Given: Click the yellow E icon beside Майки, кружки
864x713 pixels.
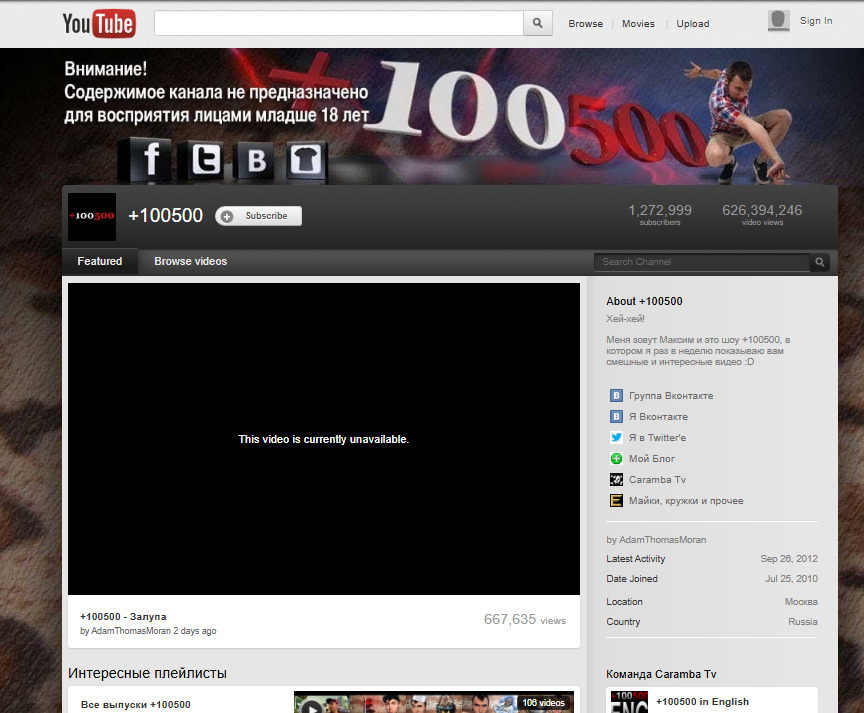Looking at the screenshot, I should tap(616, 500).
